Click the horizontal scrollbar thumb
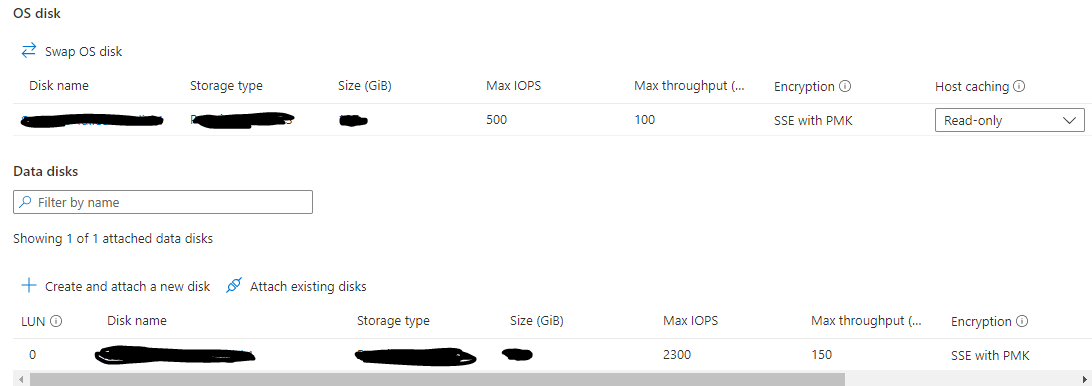 pos(435,380)
